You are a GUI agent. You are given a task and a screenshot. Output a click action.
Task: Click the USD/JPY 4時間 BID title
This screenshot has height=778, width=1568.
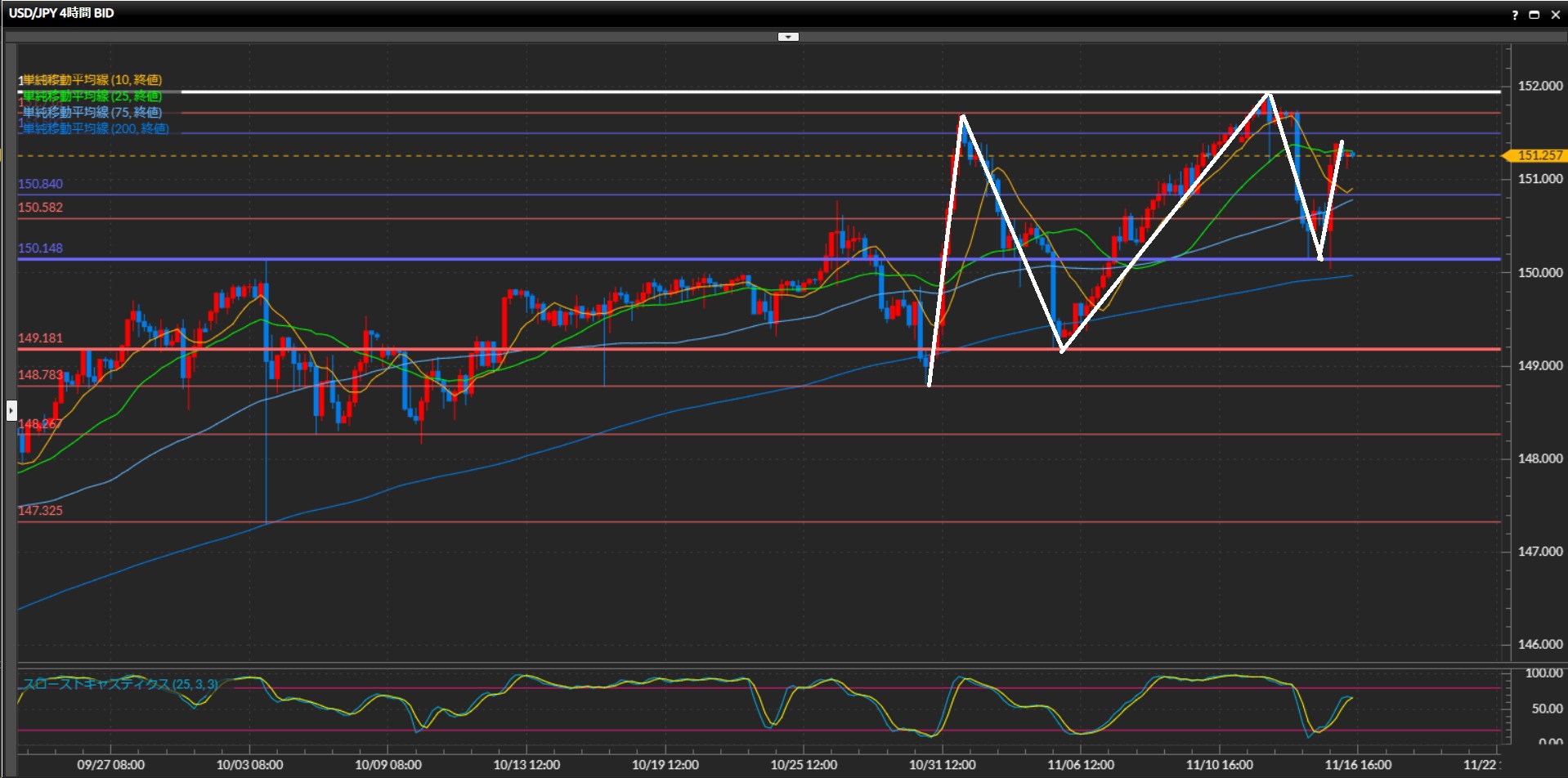pyautogui.click(x=61, y=13)
